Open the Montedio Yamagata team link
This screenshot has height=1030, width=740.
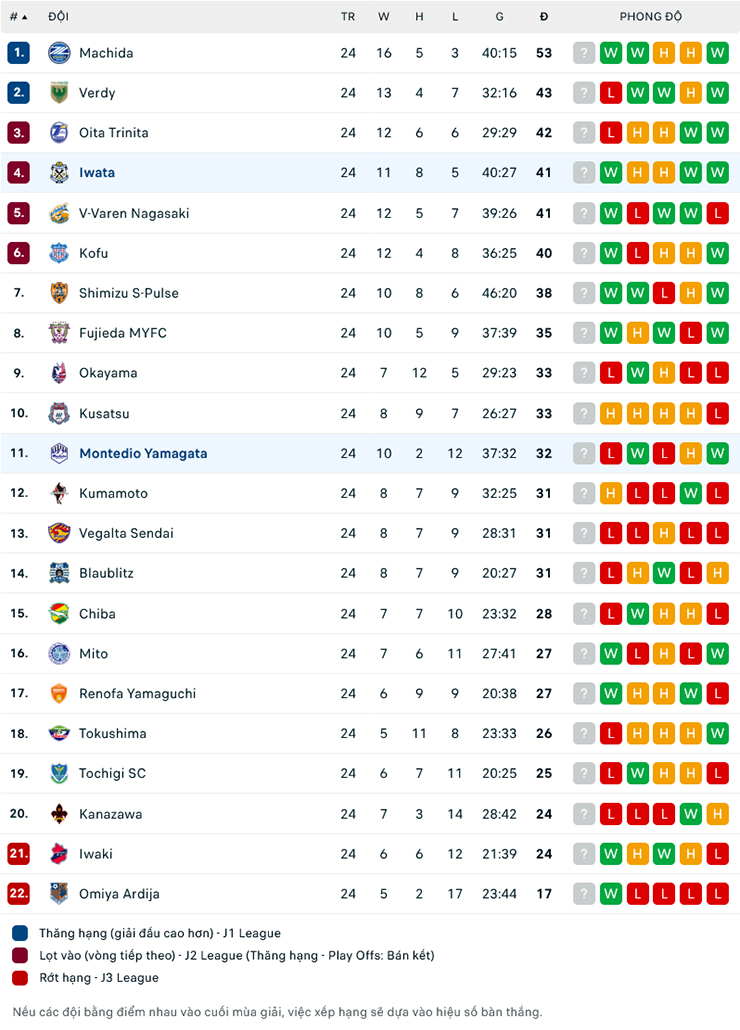143,453
